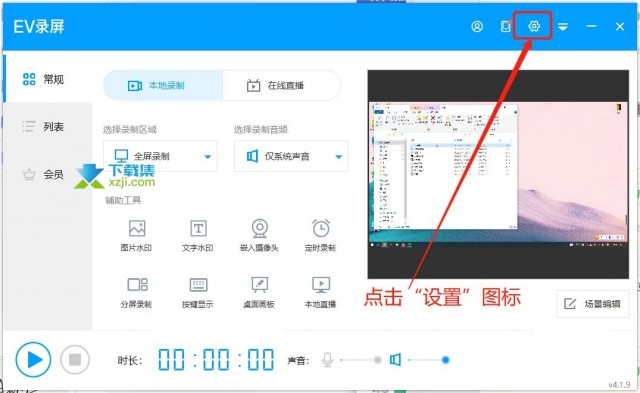
Task: Open the user account icon
Action: [x=477, y=27]
